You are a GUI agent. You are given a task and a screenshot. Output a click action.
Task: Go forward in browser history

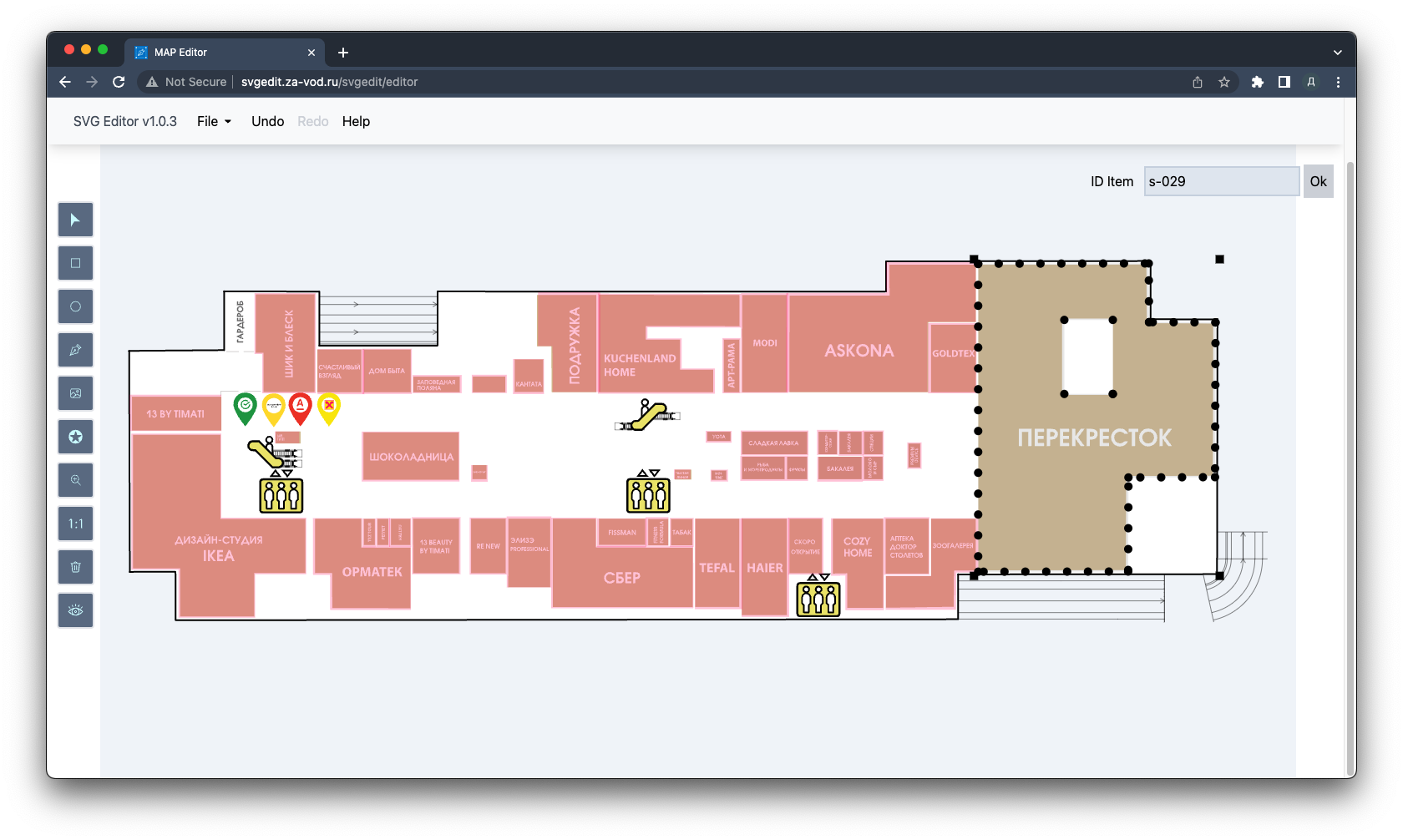tap(92, 82)
